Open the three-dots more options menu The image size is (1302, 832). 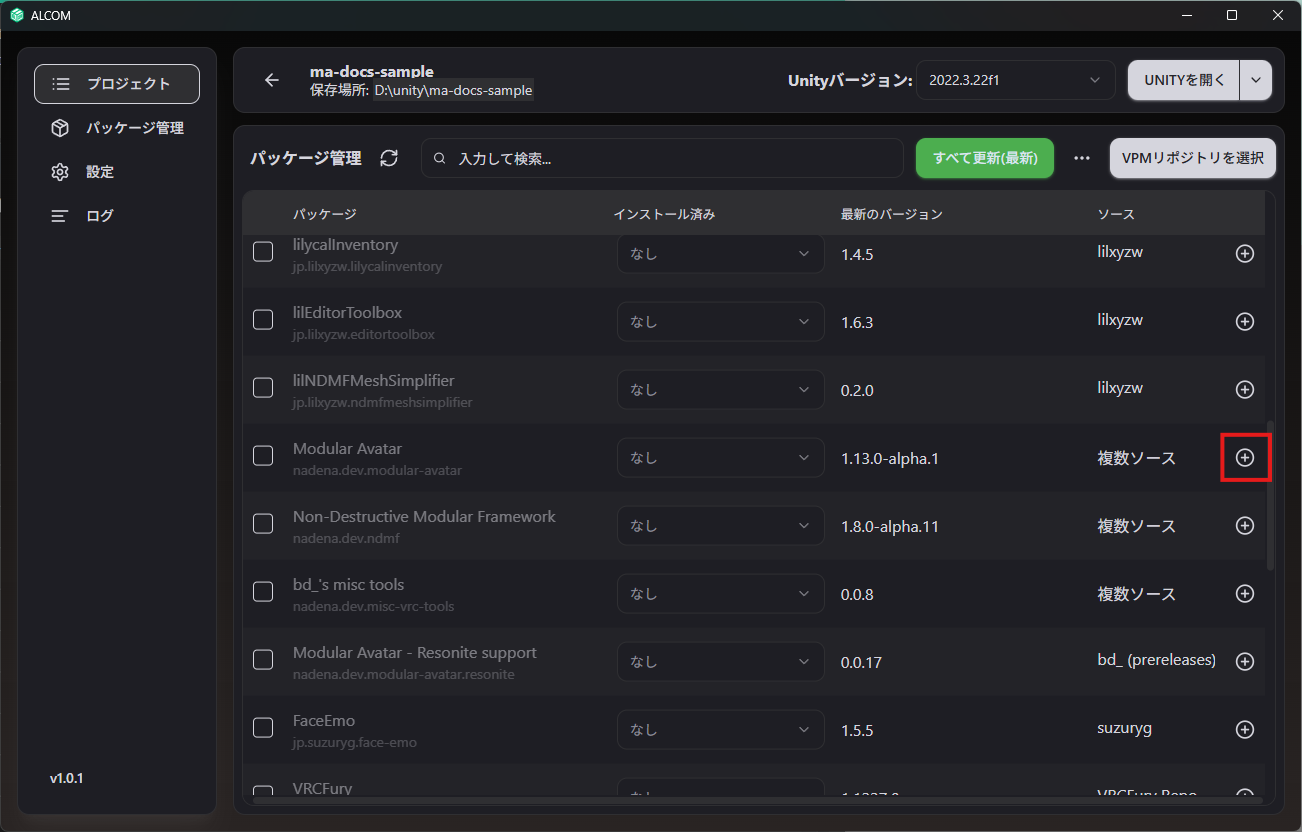coord(1081,158)
